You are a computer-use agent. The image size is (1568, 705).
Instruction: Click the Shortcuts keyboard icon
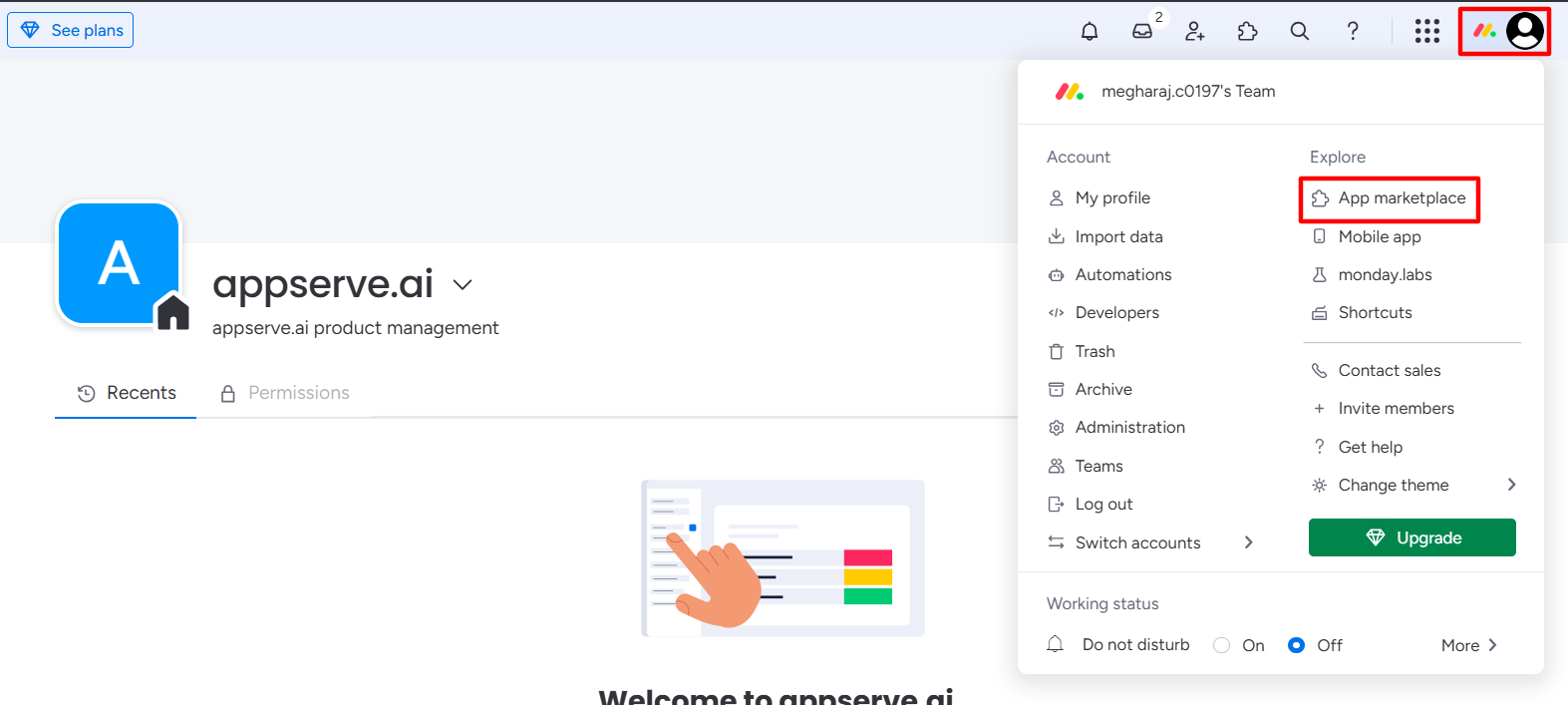[1320, 313]
